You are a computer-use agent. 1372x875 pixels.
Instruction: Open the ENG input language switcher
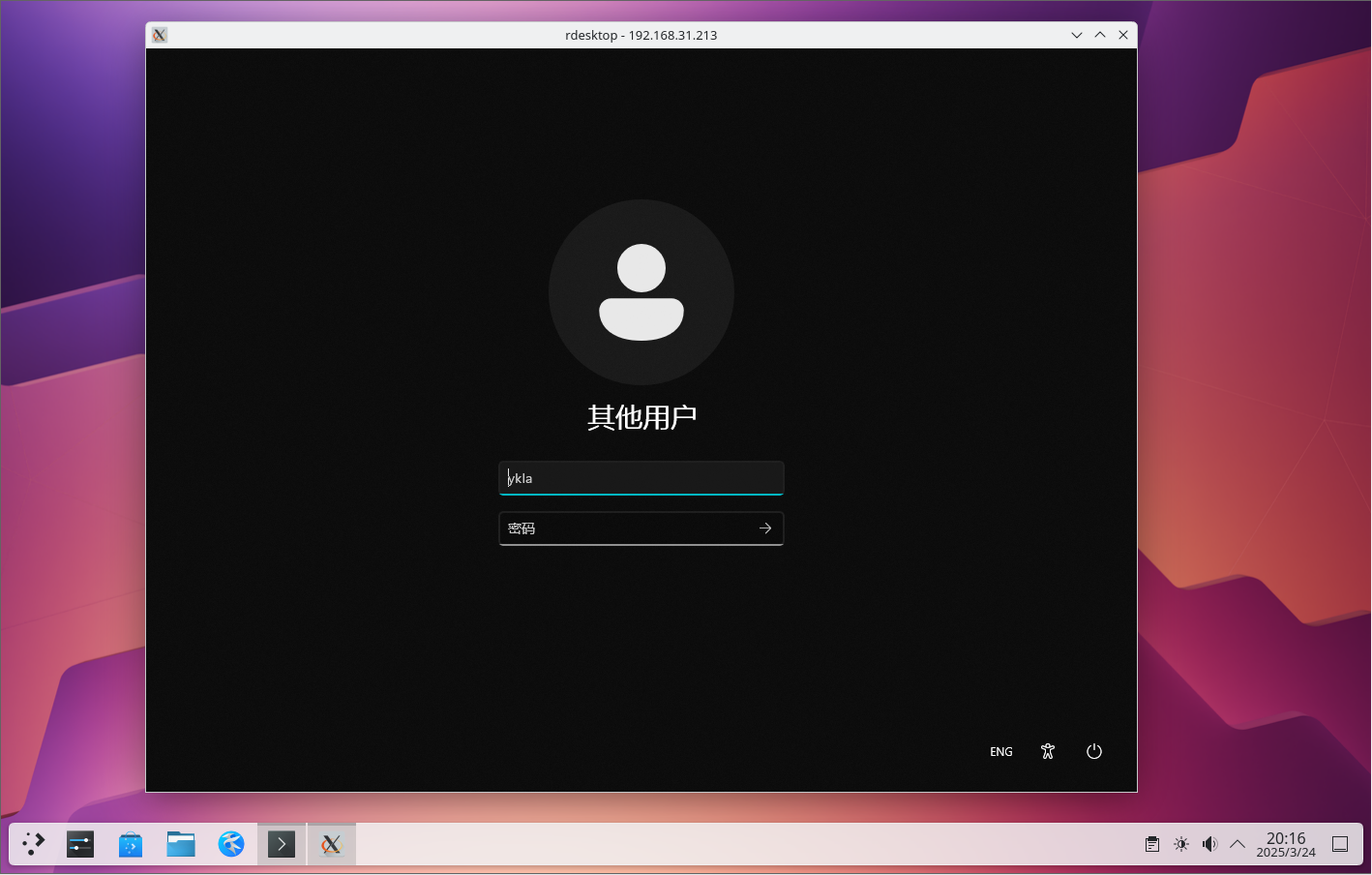(1001, 752)
